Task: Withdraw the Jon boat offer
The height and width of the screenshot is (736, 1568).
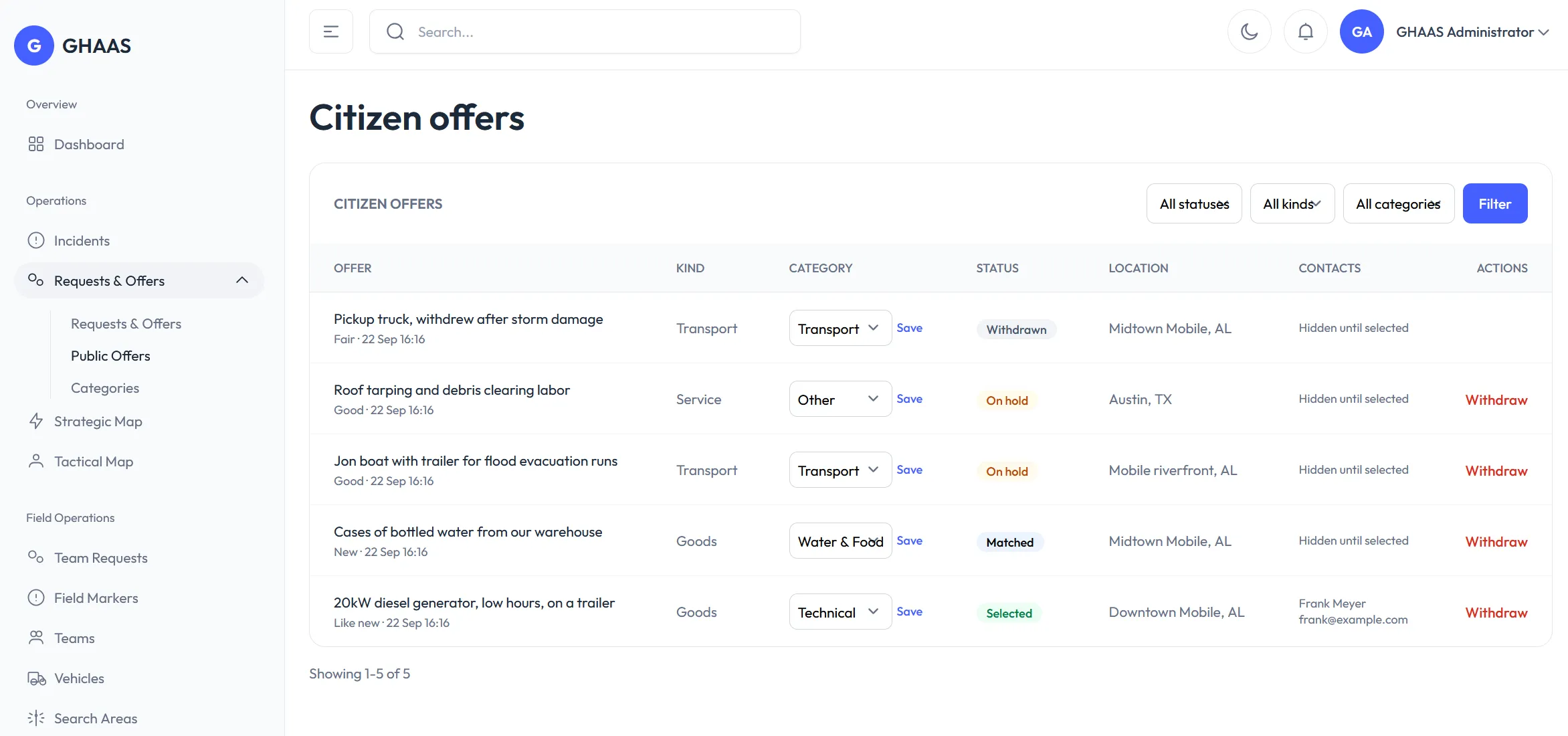Action: click(1496, 471)
